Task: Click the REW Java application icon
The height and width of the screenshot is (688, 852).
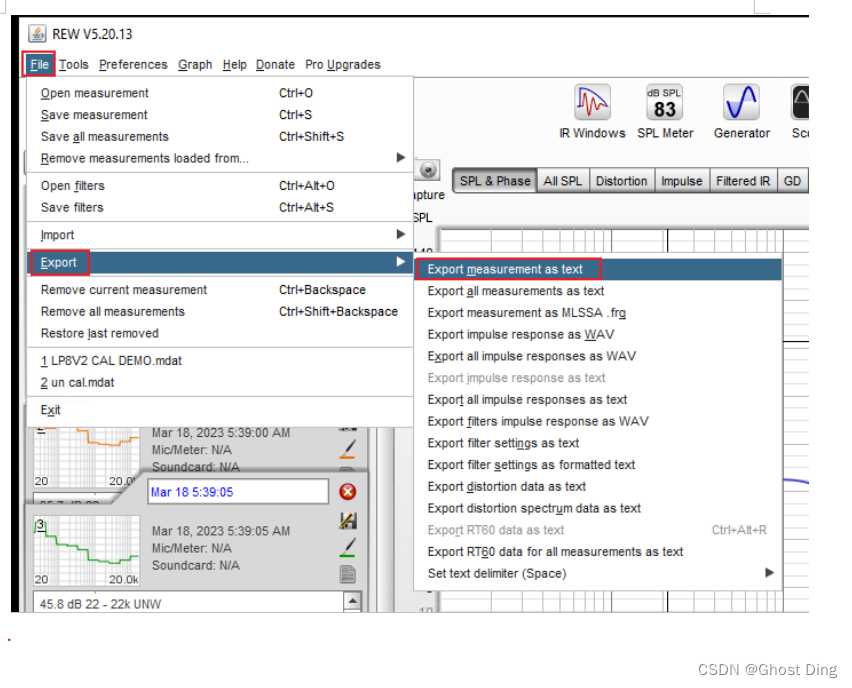Action: coord(37,34)
